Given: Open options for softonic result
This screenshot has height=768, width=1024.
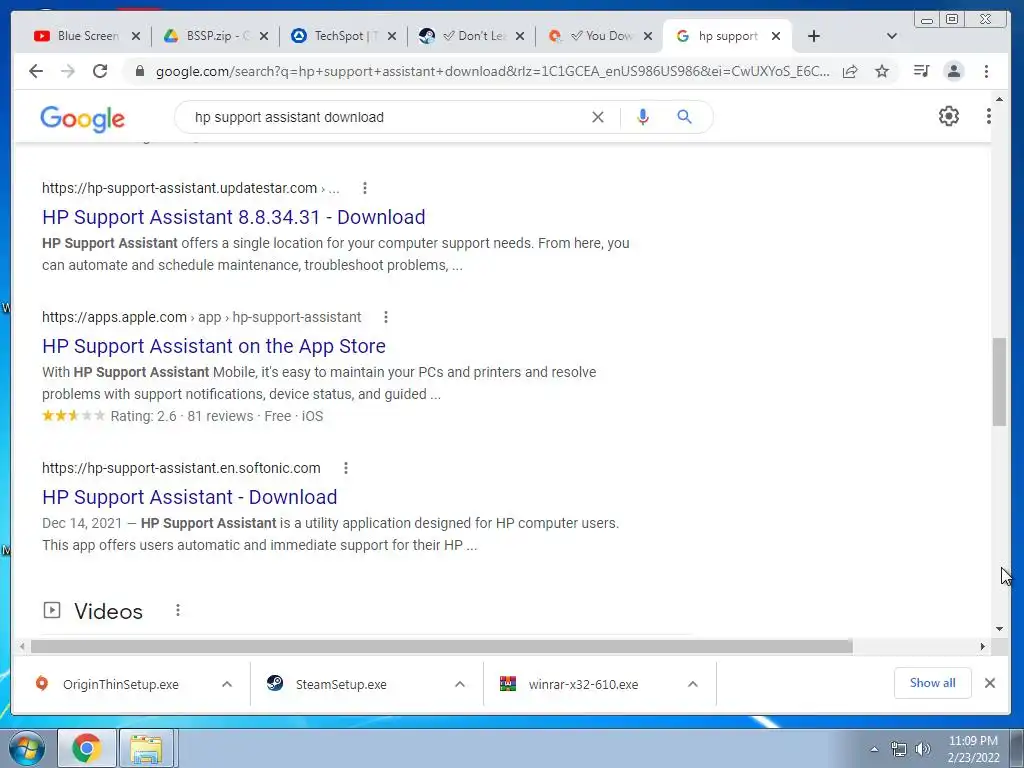Looking at the screenshot, I should tap(345, 468).
